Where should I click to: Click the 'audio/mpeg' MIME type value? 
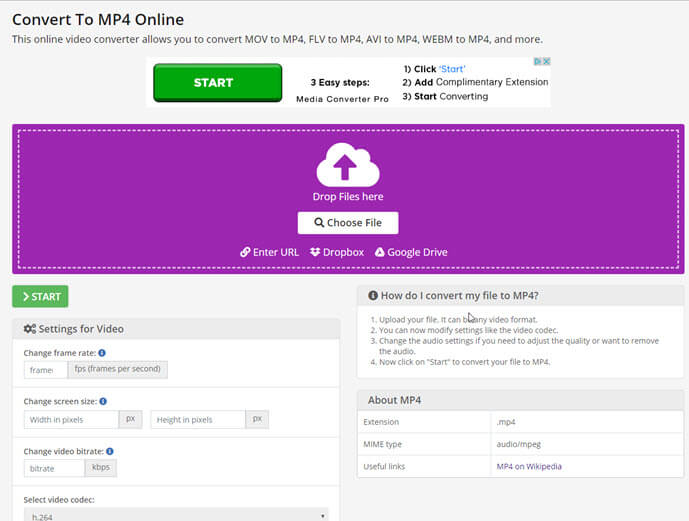[x=519, y=444]
